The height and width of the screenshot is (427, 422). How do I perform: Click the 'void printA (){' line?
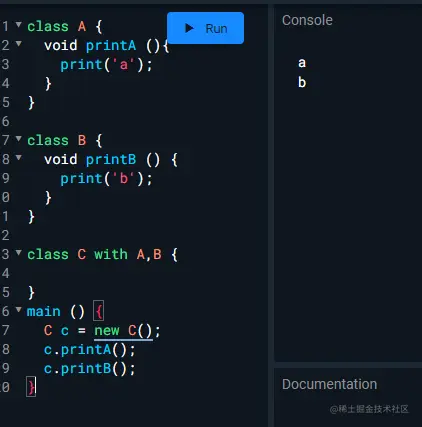[x=107, y=45]
